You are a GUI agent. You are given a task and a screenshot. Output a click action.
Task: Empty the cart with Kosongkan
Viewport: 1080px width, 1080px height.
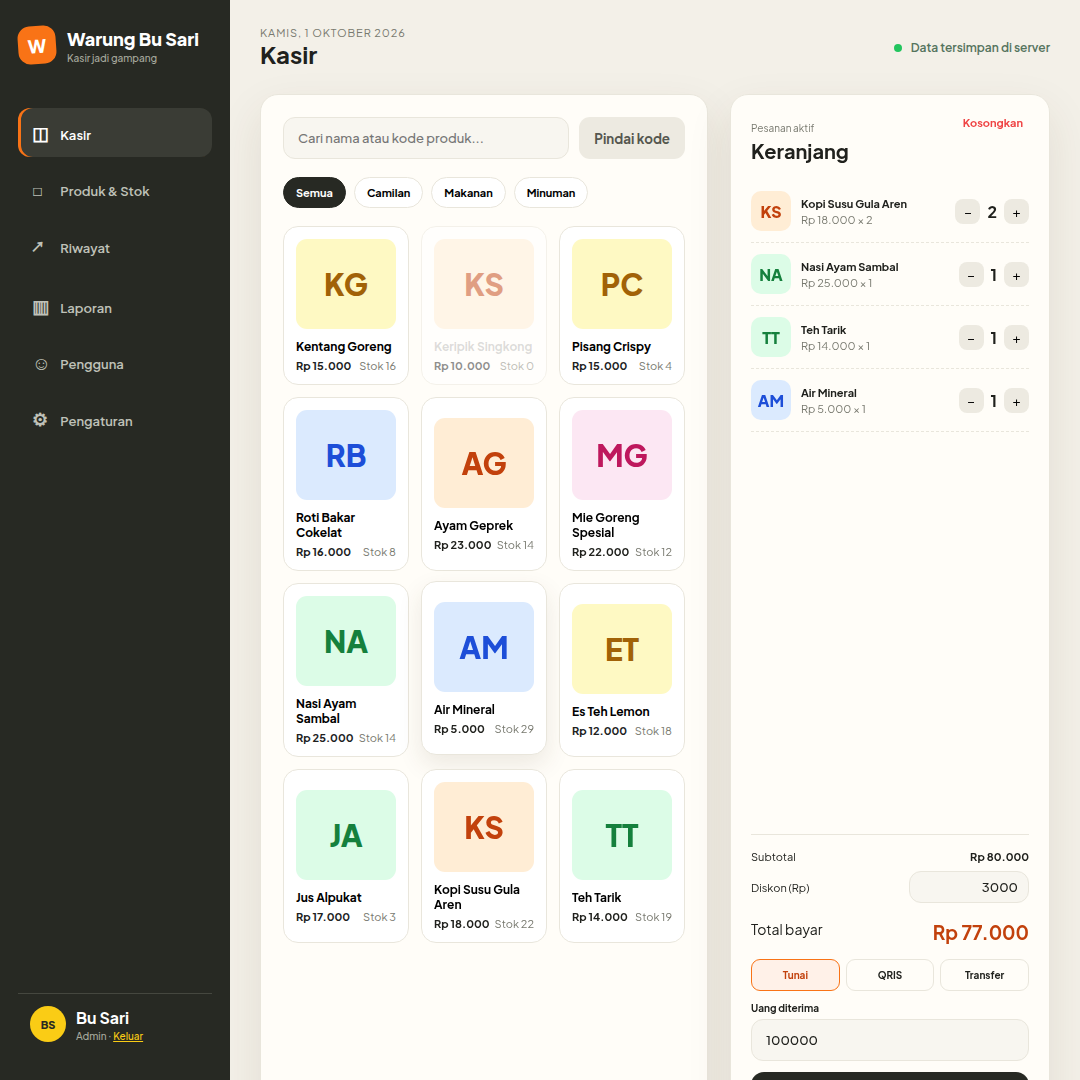pos(993,123)
